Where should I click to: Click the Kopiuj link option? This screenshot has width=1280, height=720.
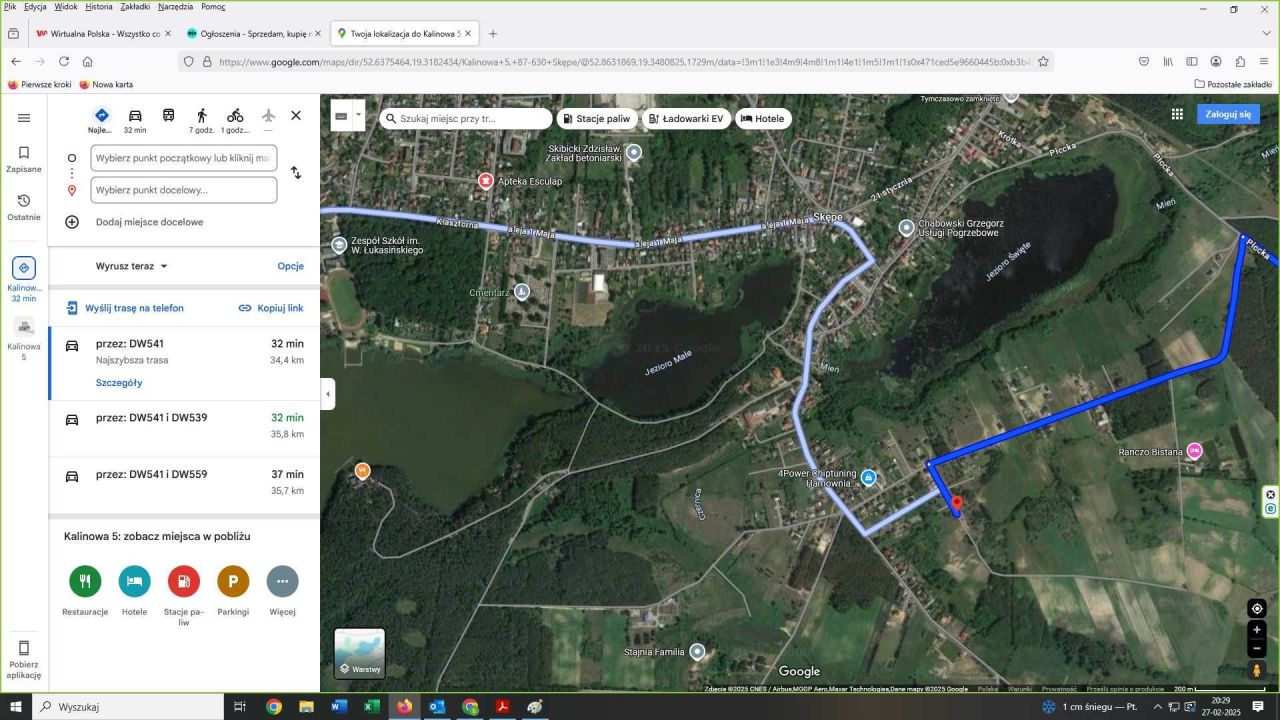(x=271, y=308)
